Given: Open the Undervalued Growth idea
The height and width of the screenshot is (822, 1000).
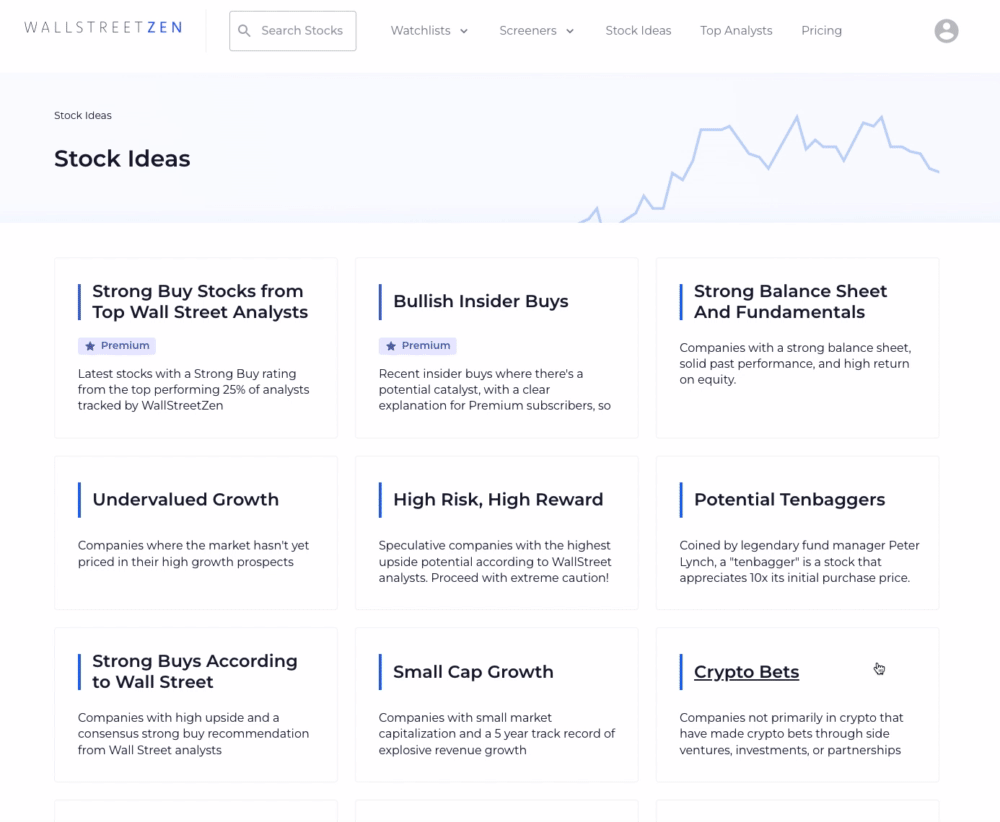Looking at the screenshot, I should 185,500.
